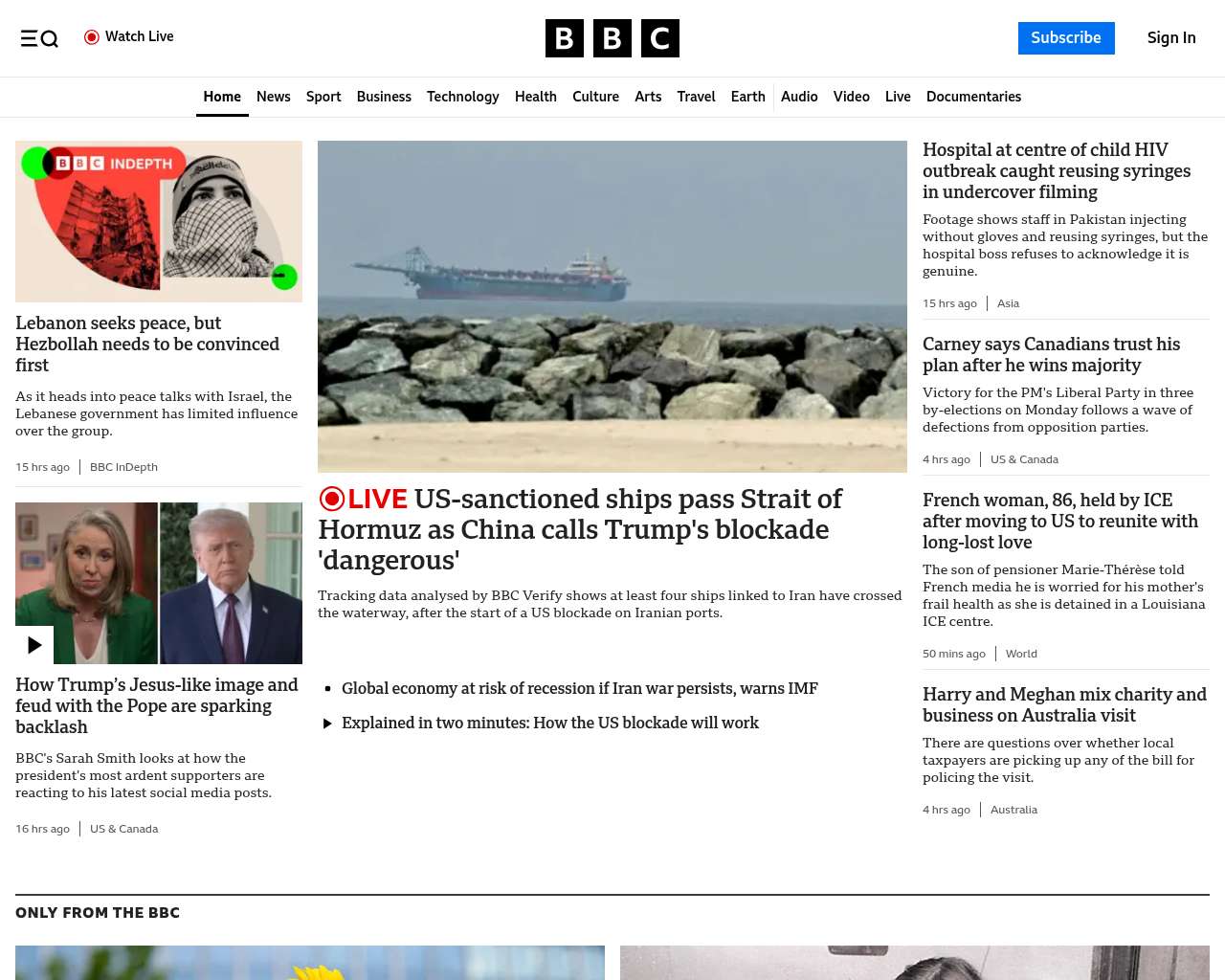Click the red LIVE indicator icon
The height and width of the screenshot is (980, 1225).
[332, 499]
